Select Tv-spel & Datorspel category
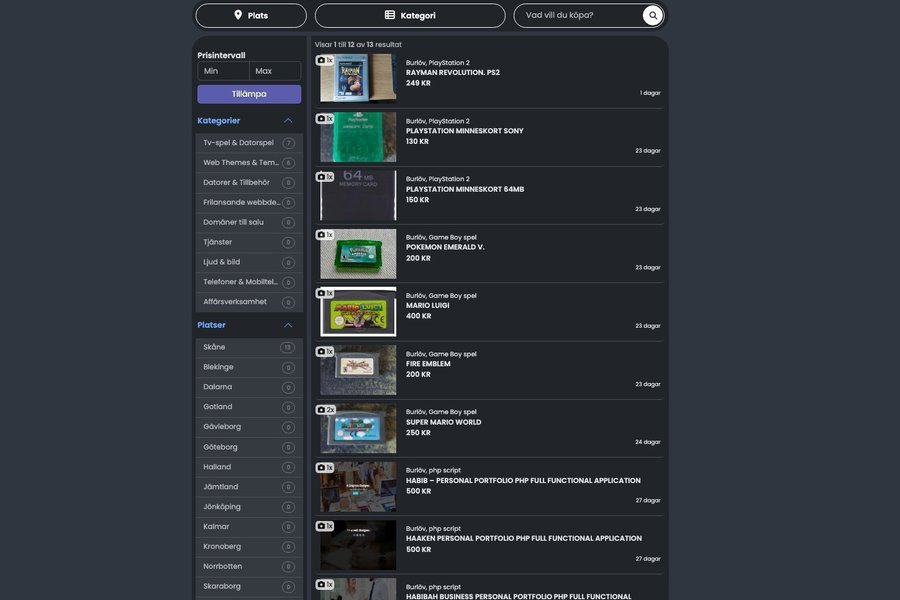The width and height of the screenshot is (900, 600). [239, 143]
